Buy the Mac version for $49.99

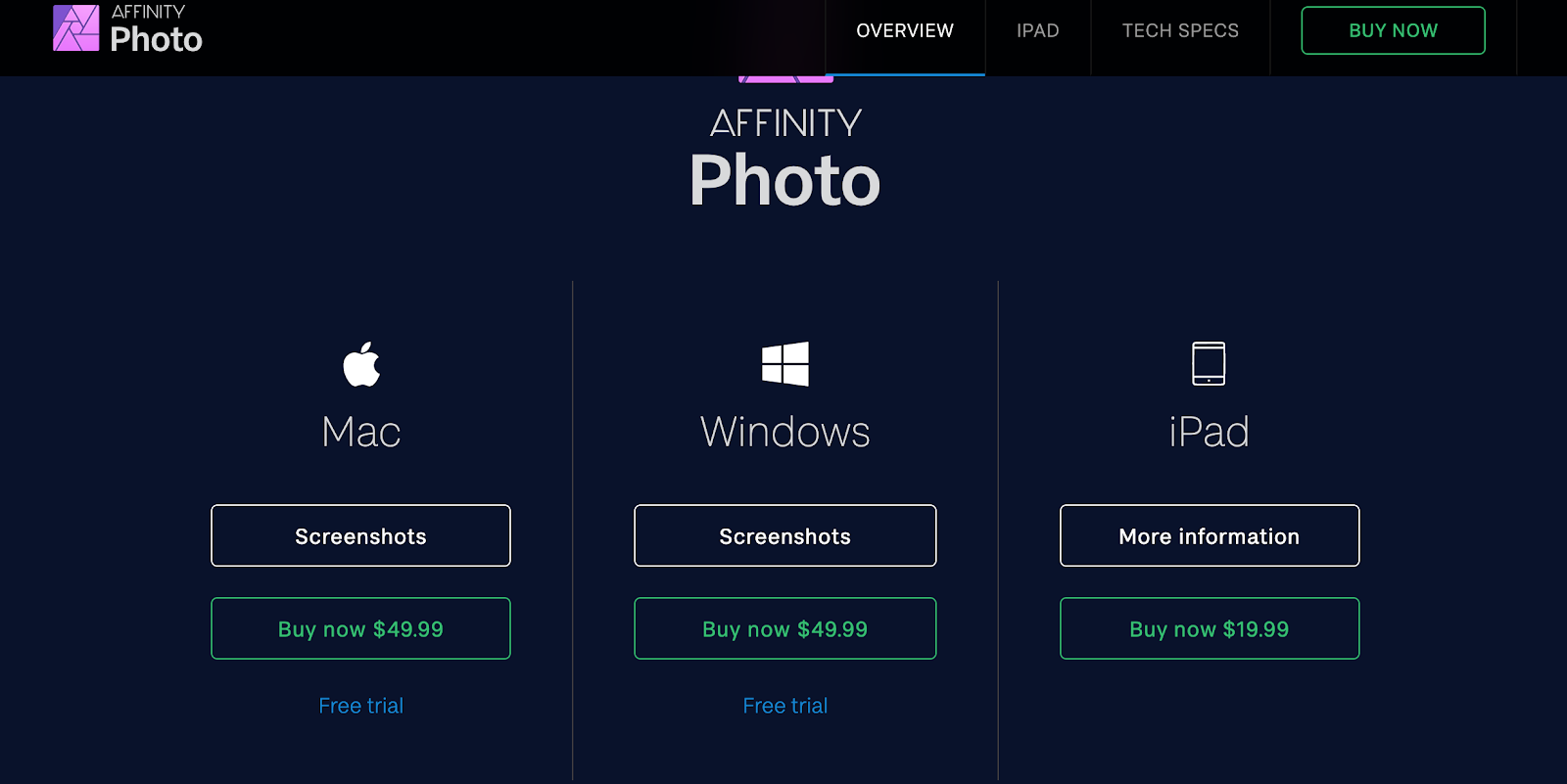point(360,628)
